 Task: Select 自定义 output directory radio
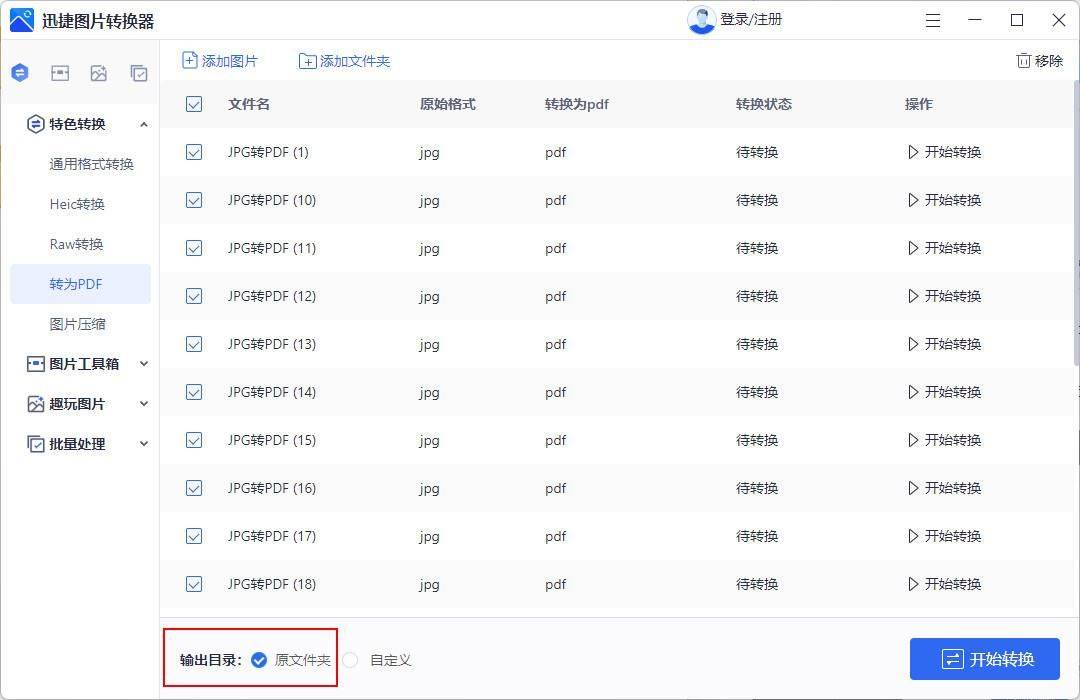[x=351, y=660]
